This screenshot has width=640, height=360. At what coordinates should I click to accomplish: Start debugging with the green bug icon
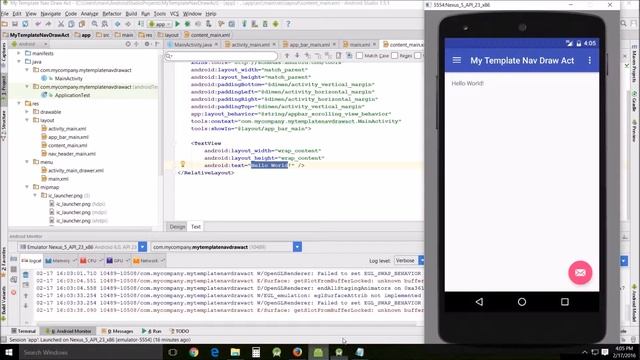[187, 24]
